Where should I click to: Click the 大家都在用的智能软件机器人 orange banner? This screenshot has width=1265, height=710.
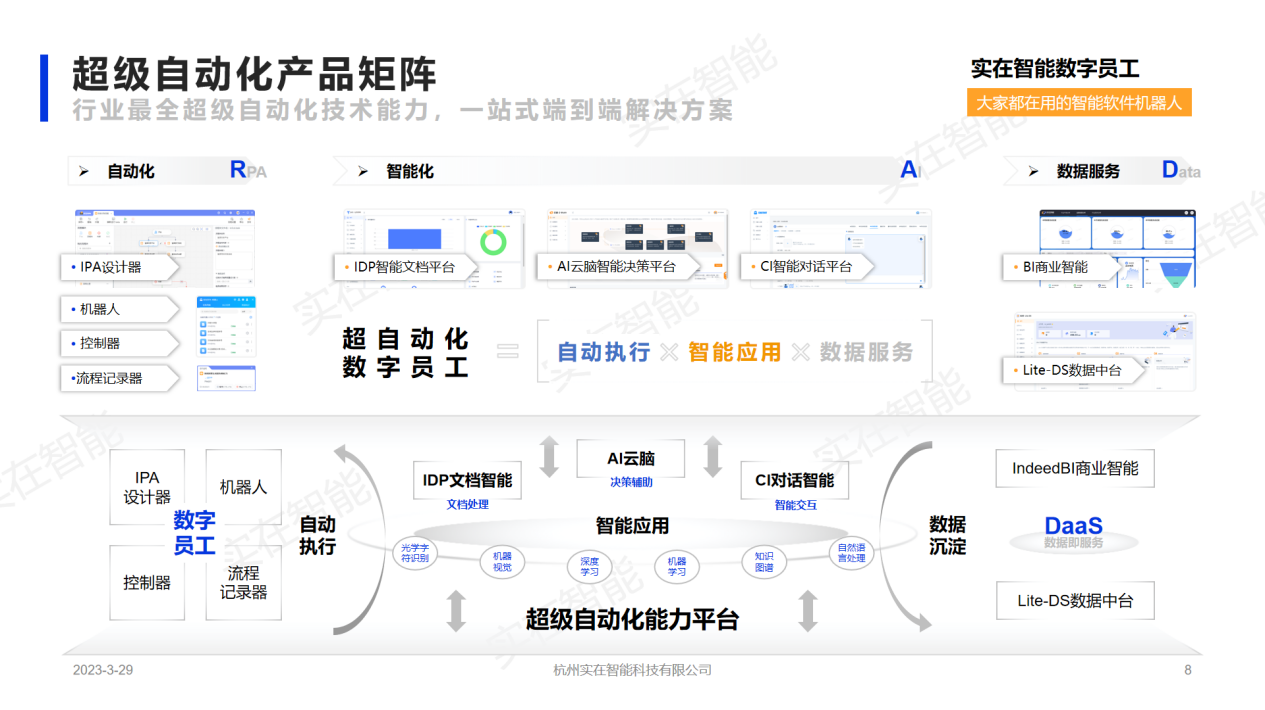pos(1078,101)
